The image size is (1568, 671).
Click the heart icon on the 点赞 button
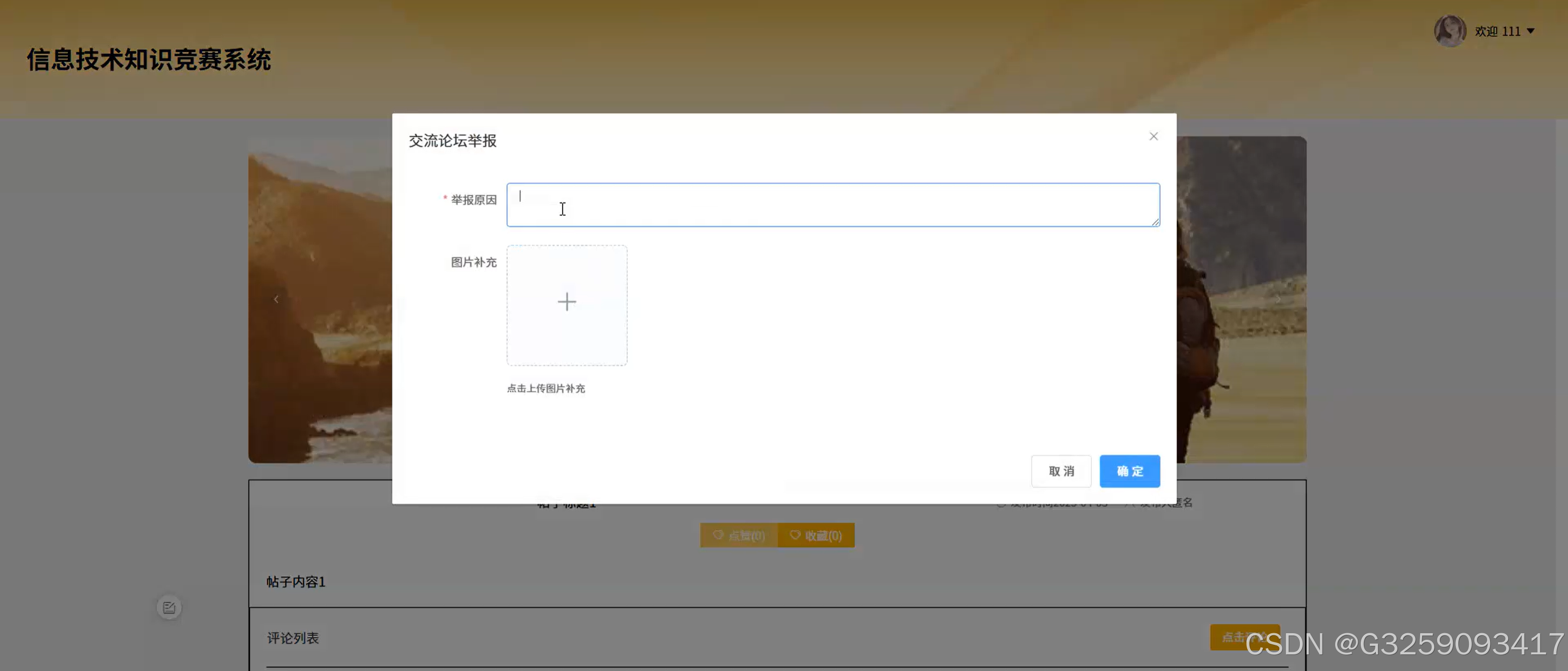pyautogui.click(x=717, y=536)
